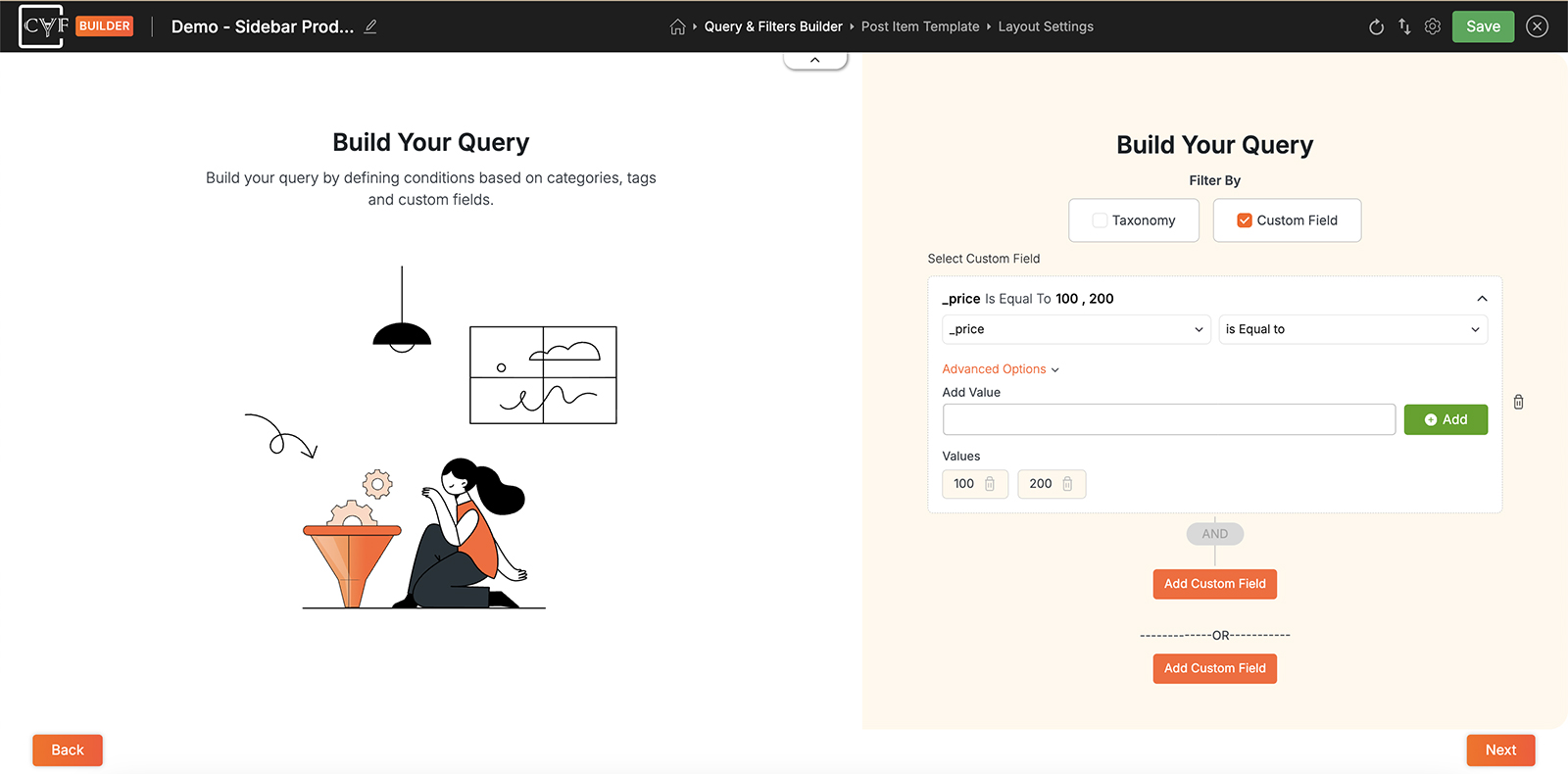This screenshot has width=1568, height=774.
Task: Collapse the _price condition panel
Action: click(x=1482, y=299)
